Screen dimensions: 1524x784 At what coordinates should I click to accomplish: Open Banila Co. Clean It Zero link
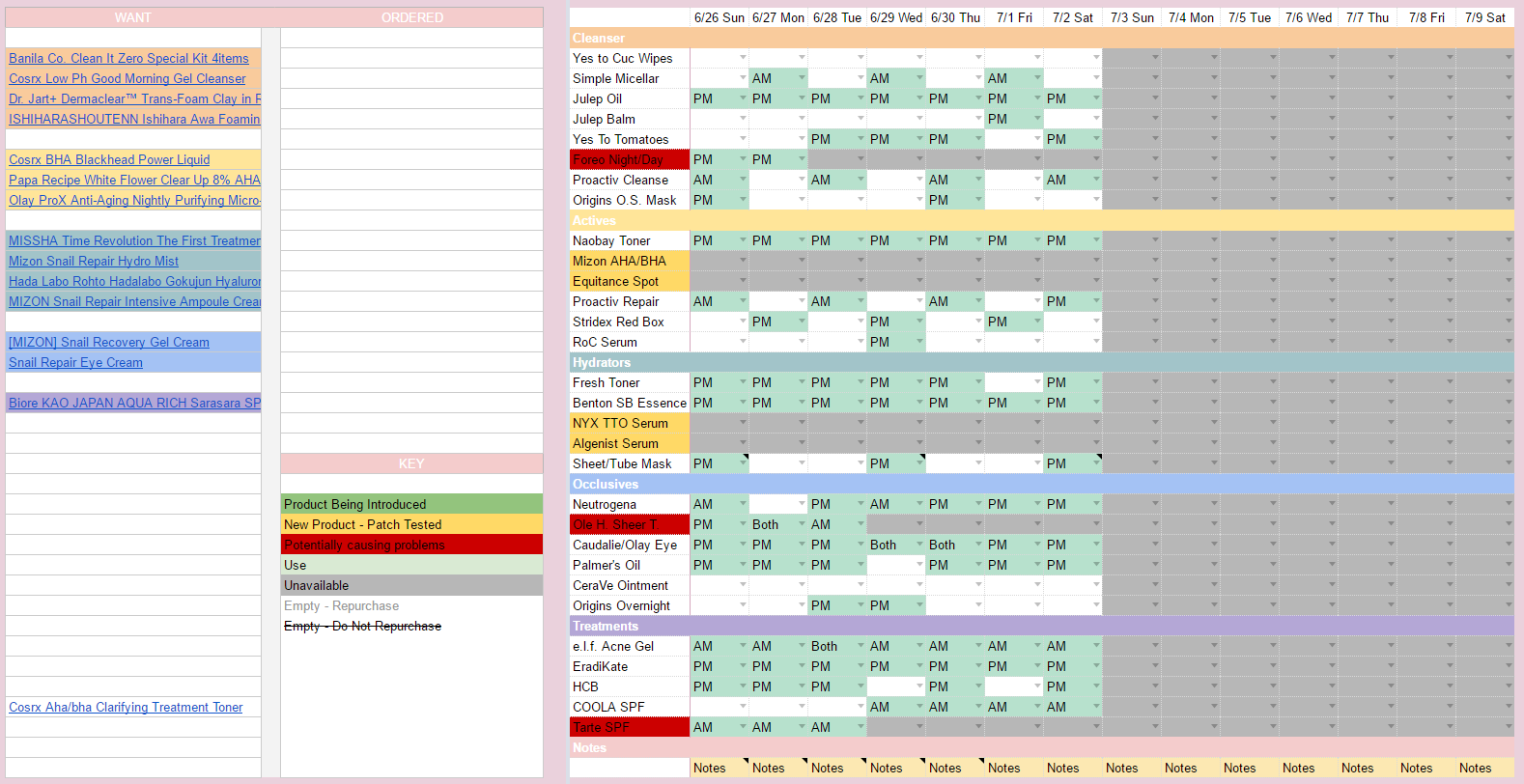128,58
